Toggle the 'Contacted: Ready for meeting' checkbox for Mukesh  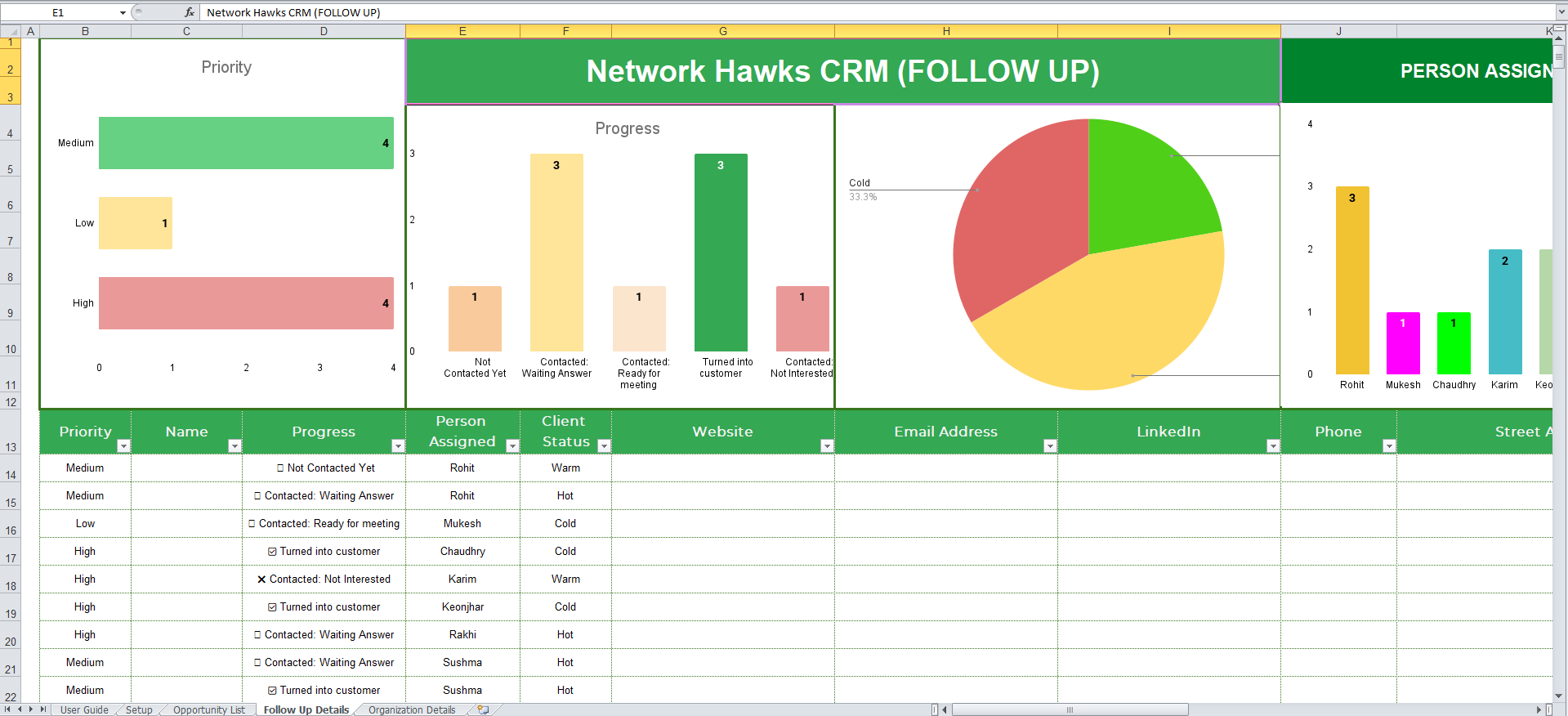tap(252, 524)
